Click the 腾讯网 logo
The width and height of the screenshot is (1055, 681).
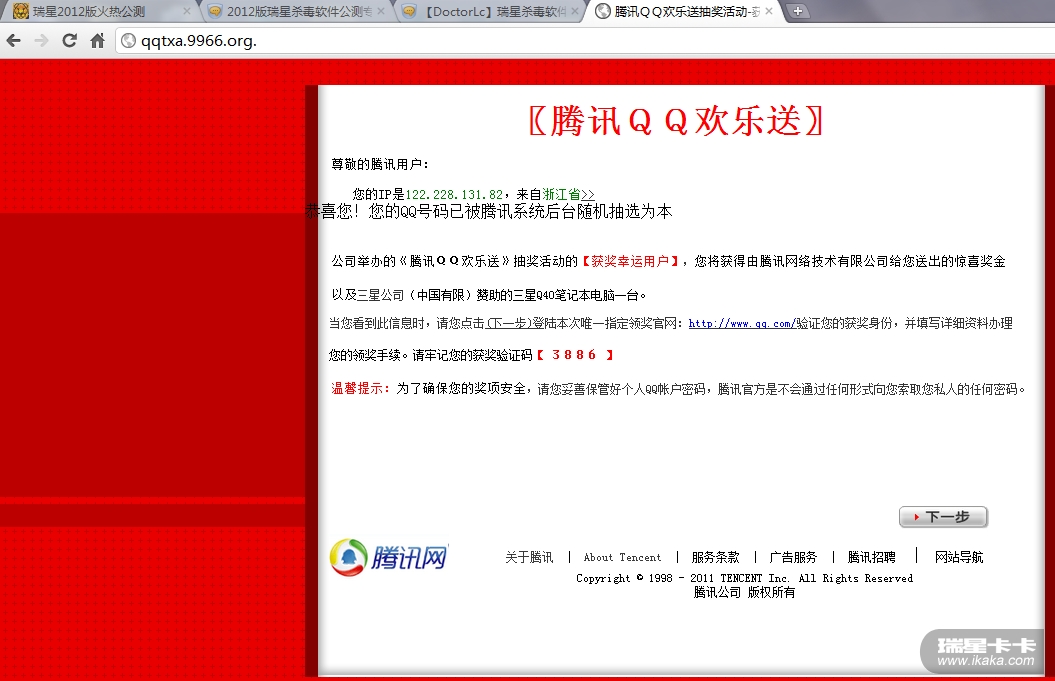tap(389, 557)
